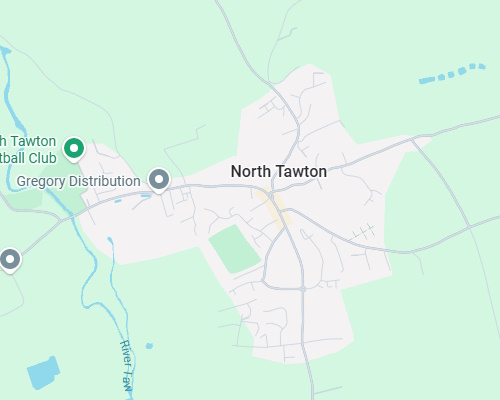Click the wide river section at top-left
This screenshot has width=500, height=400.
pos(6,51)
